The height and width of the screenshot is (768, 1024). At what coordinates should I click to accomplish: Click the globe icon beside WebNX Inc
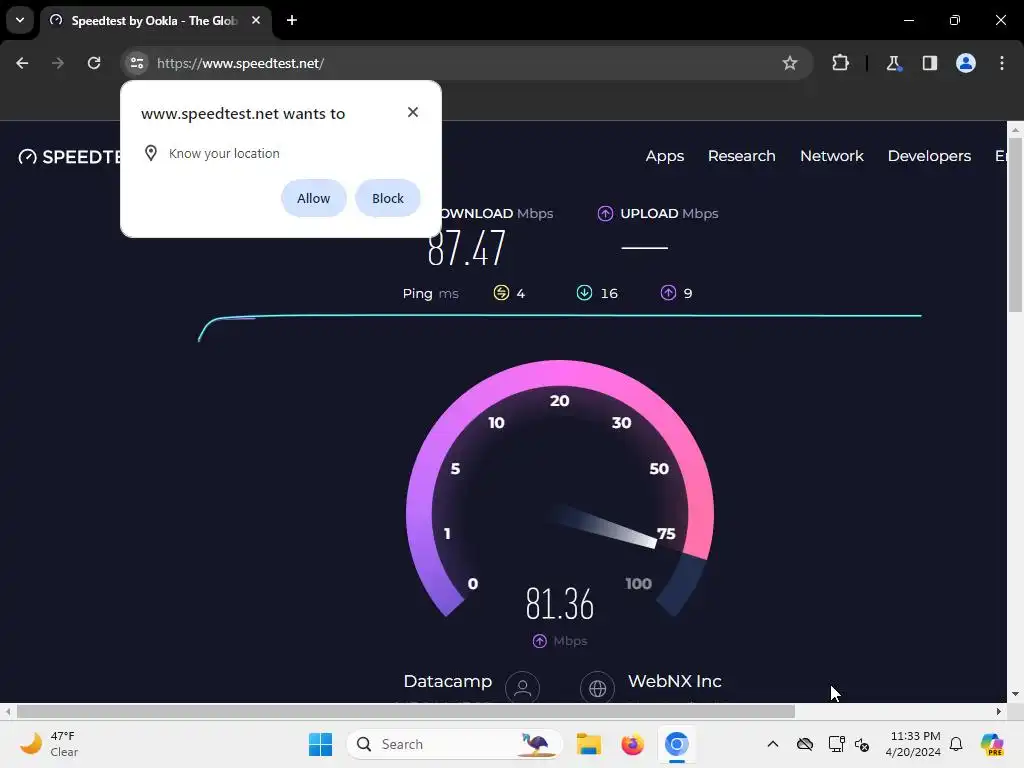pos(598,688)
